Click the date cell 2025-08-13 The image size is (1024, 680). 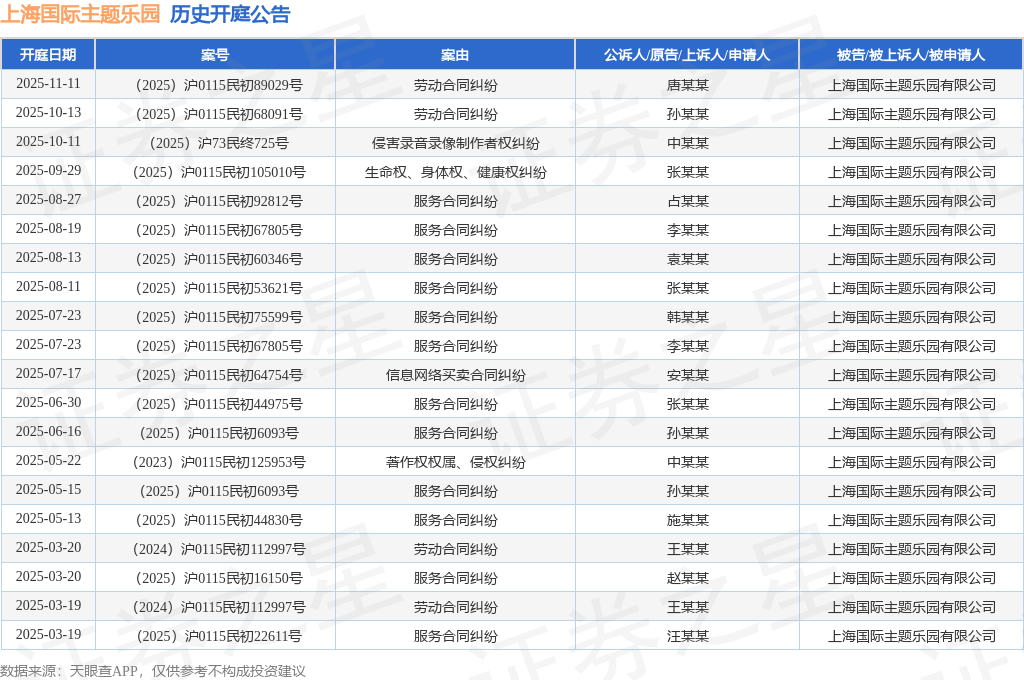(48, 257)
